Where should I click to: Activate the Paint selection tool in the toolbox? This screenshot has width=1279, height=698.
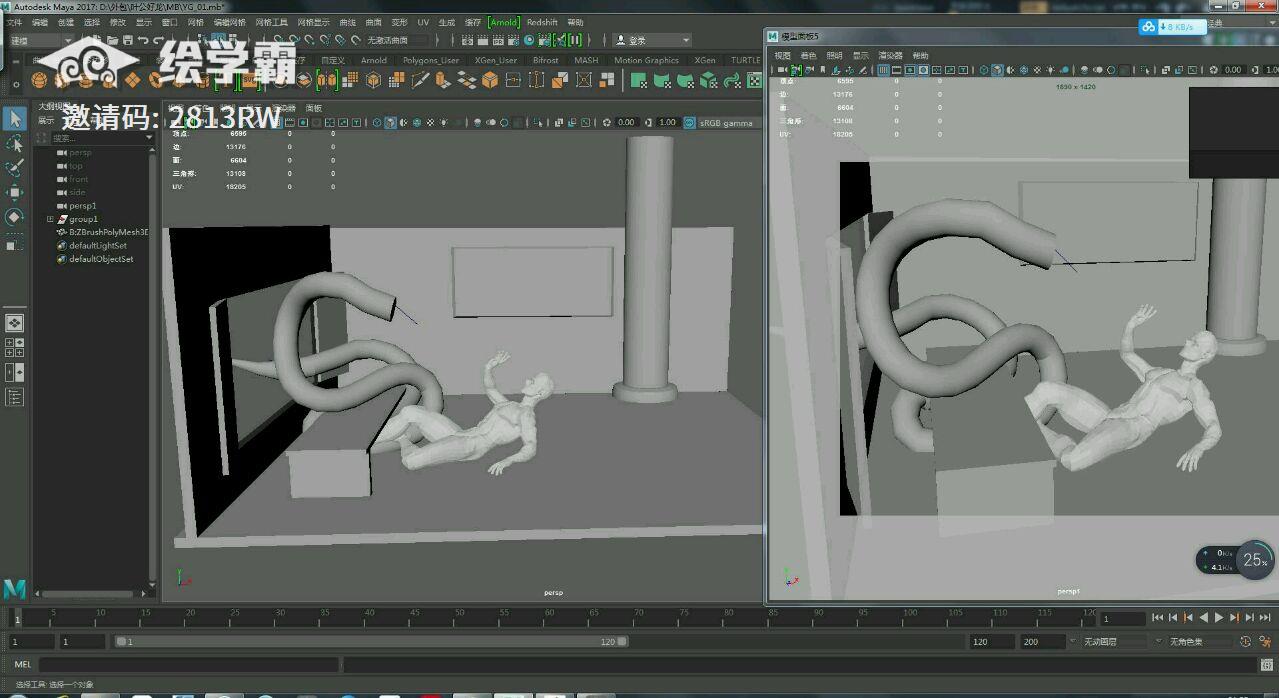pos(14,168)
